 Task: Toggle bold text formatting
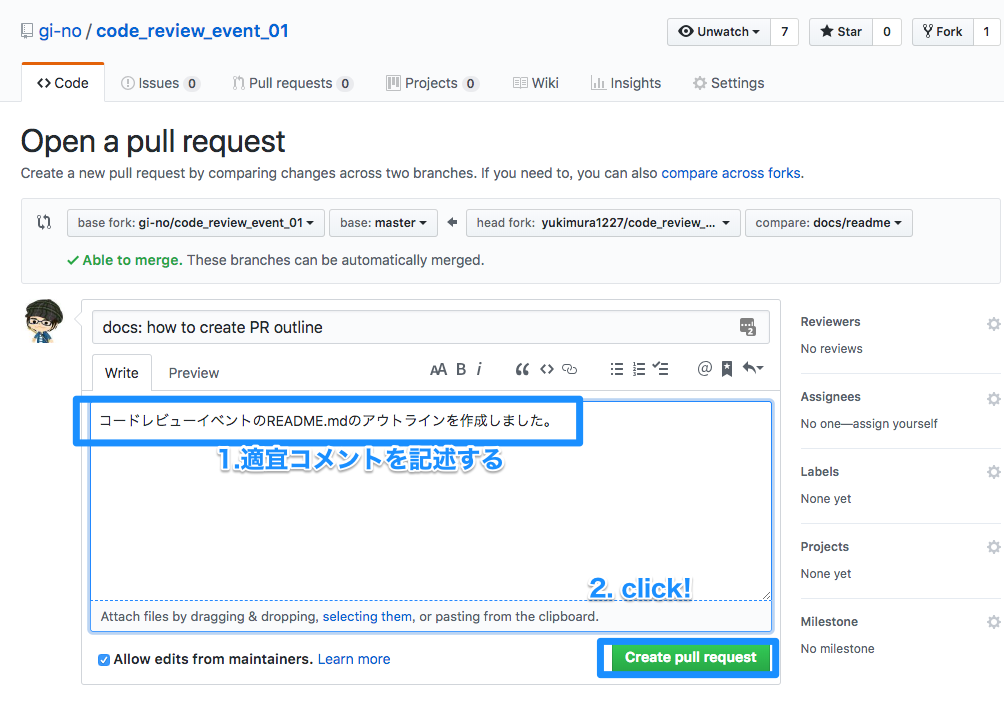(460, 369)
